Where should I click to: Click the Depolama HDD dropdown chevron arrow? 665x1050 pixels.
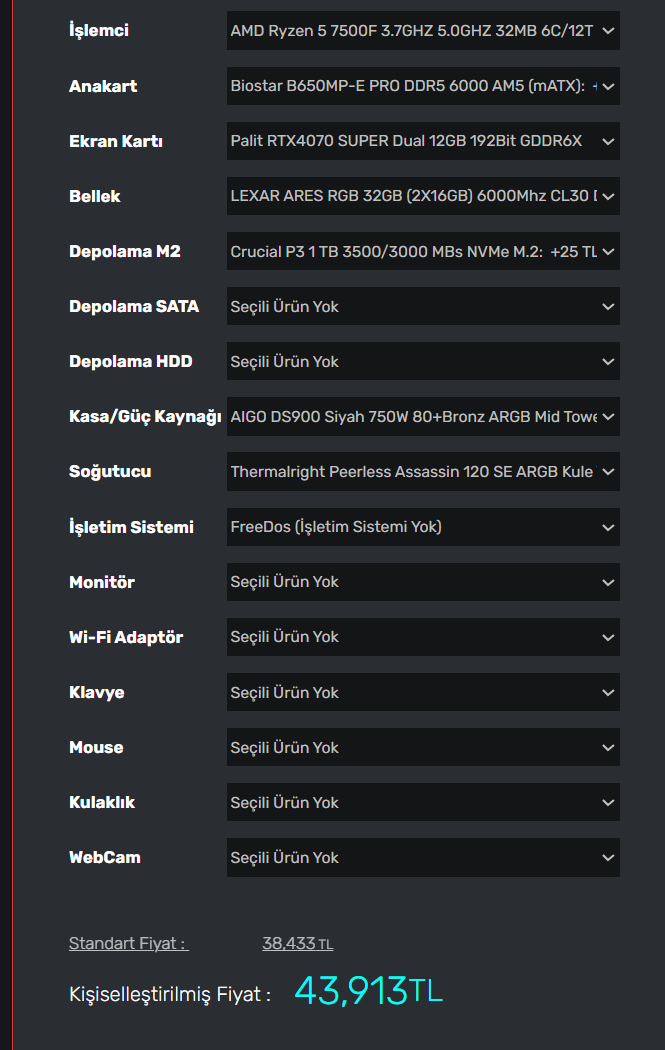pos(608,362)
